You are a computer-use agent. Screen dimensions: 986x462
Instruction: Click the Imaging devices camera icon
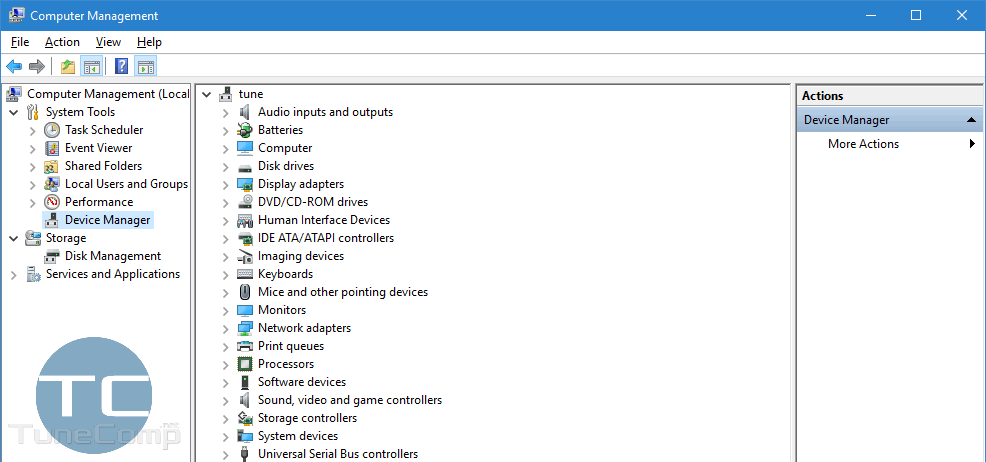click(x=245, y=256)
